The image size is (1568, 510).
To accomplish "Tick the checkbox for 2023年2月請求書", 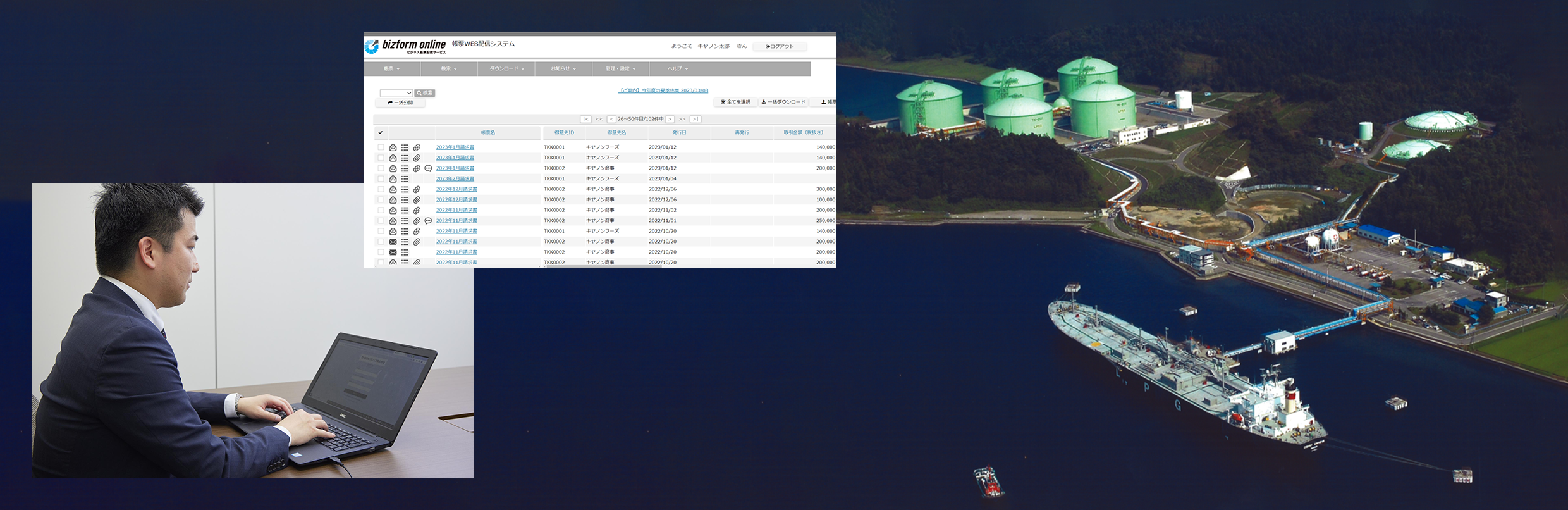I will coord(381,179).
